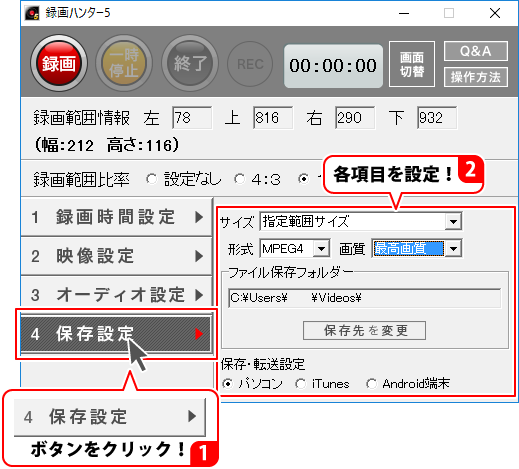This screenshot has width=519, height=469.
Task: Open the 形式 MPEG4 format dropdown
Action: pos(321,248)
